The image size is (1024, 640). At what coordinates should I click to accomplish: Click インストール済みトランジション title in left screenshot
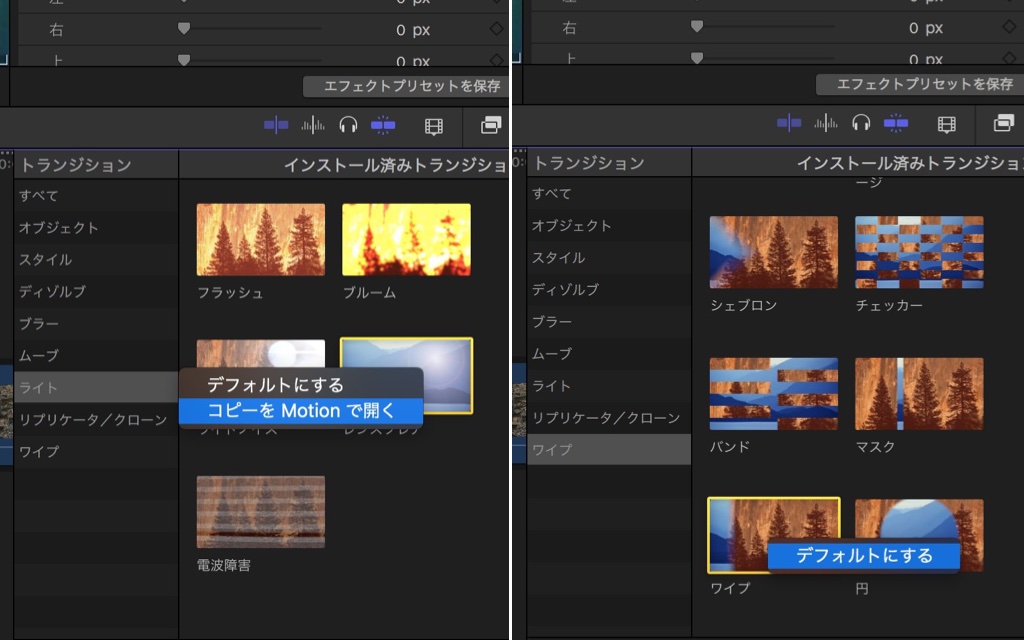[396, 165]
